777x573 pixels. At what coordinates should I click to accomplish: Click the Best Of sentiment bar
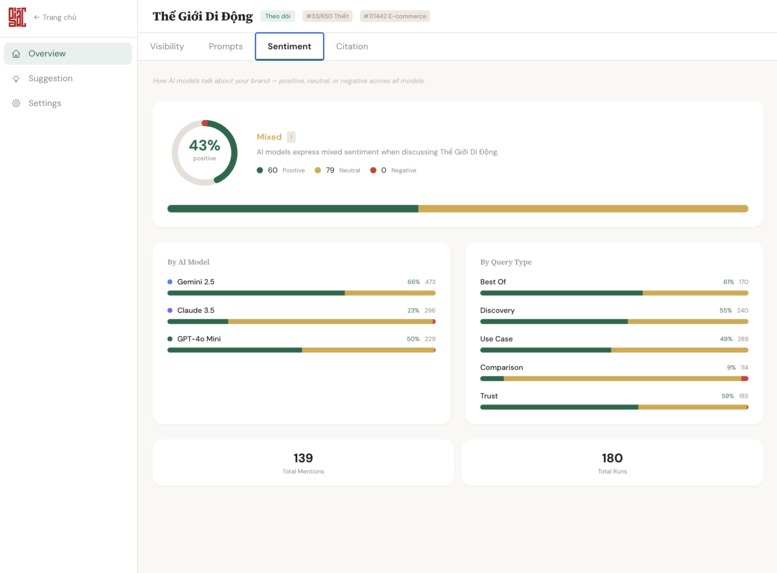(x=614, y=293)
